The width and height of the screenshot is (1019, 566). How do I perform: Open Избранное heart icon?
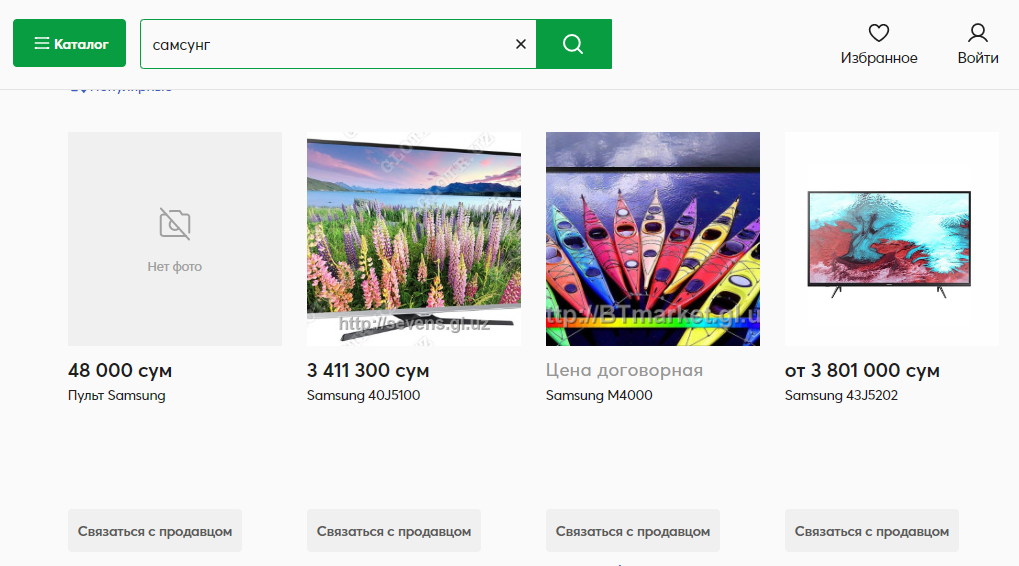click(879, 32)
